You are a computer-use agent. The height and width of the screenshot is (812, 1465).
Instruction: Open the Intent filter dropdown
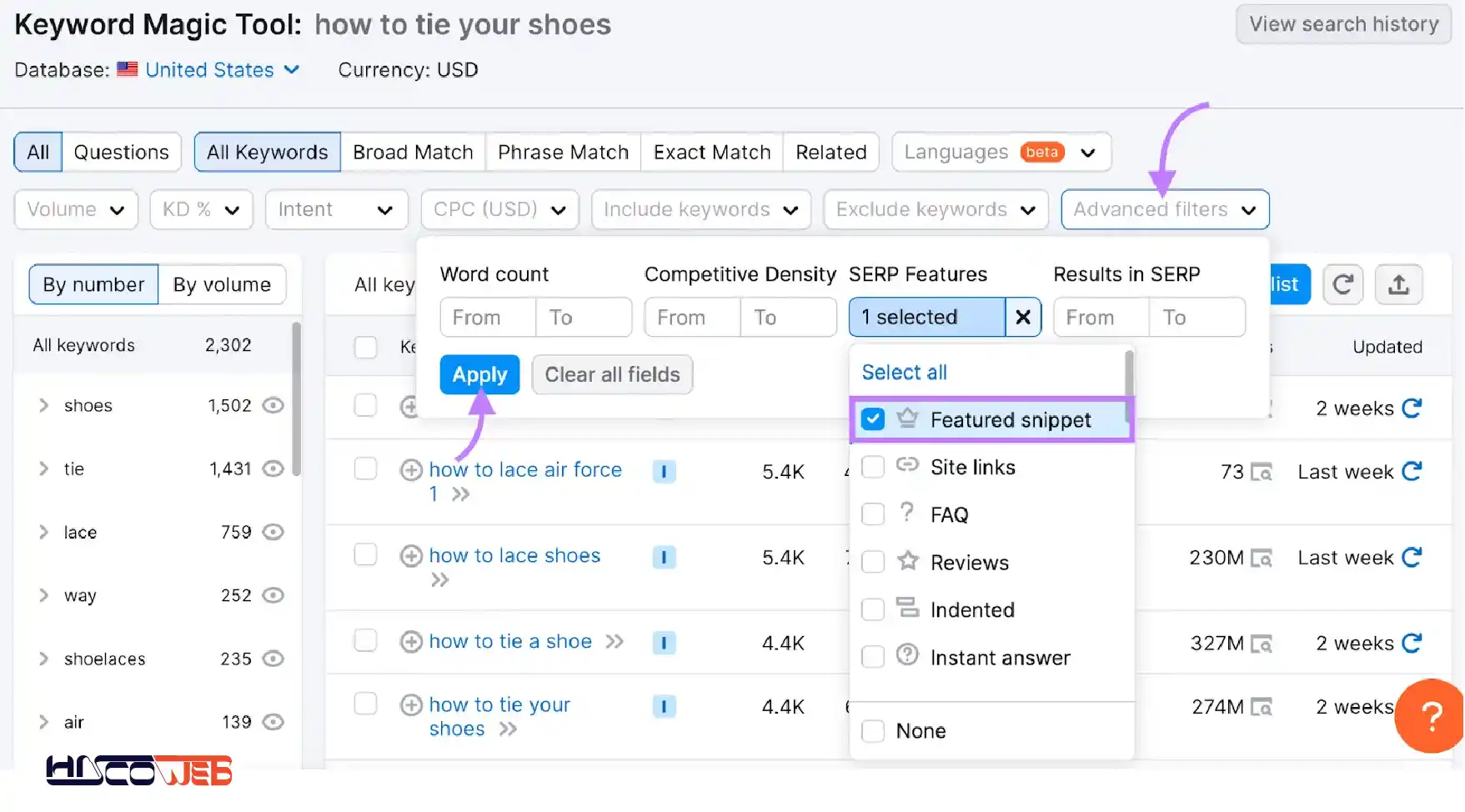click(336, 209)
